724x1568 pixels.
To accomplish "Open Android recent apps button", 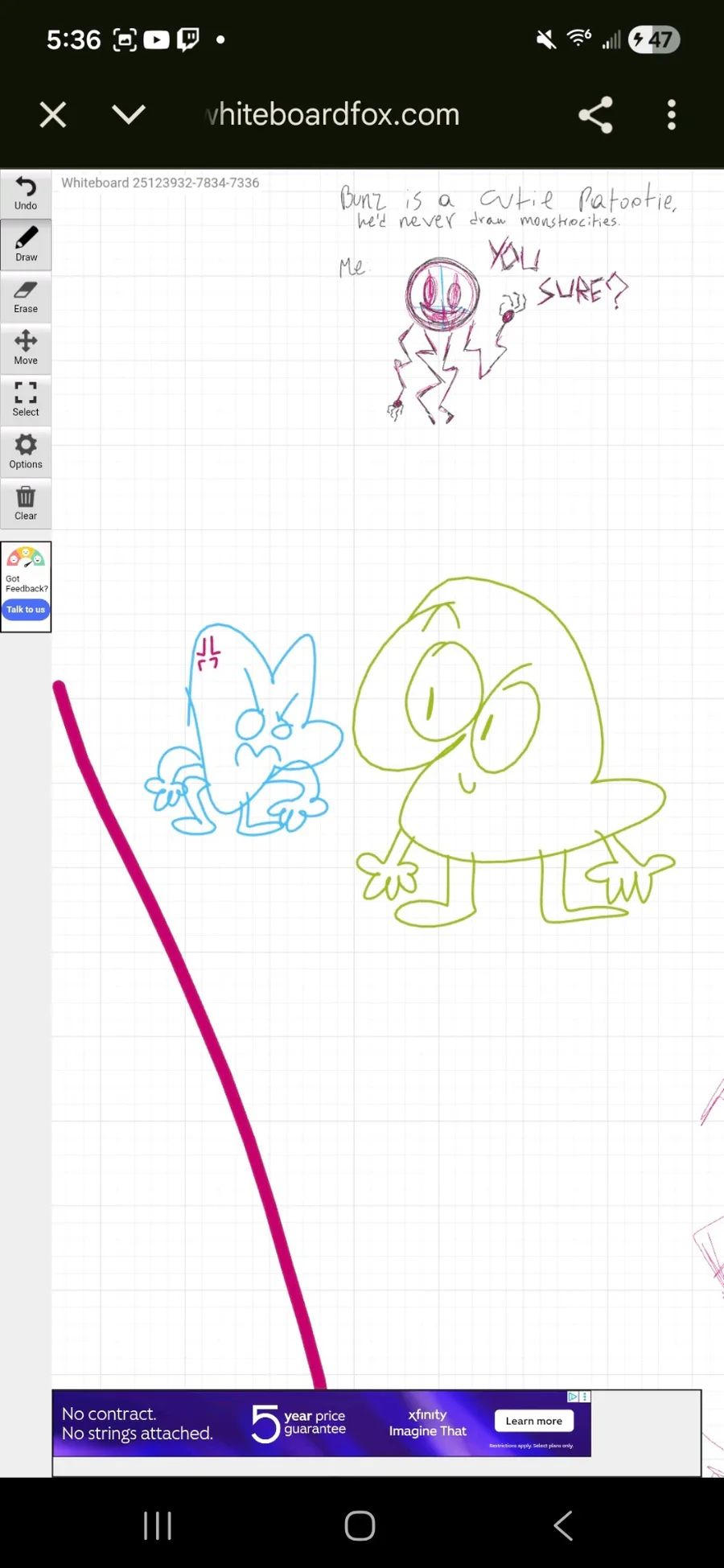I will point(158,1525).
